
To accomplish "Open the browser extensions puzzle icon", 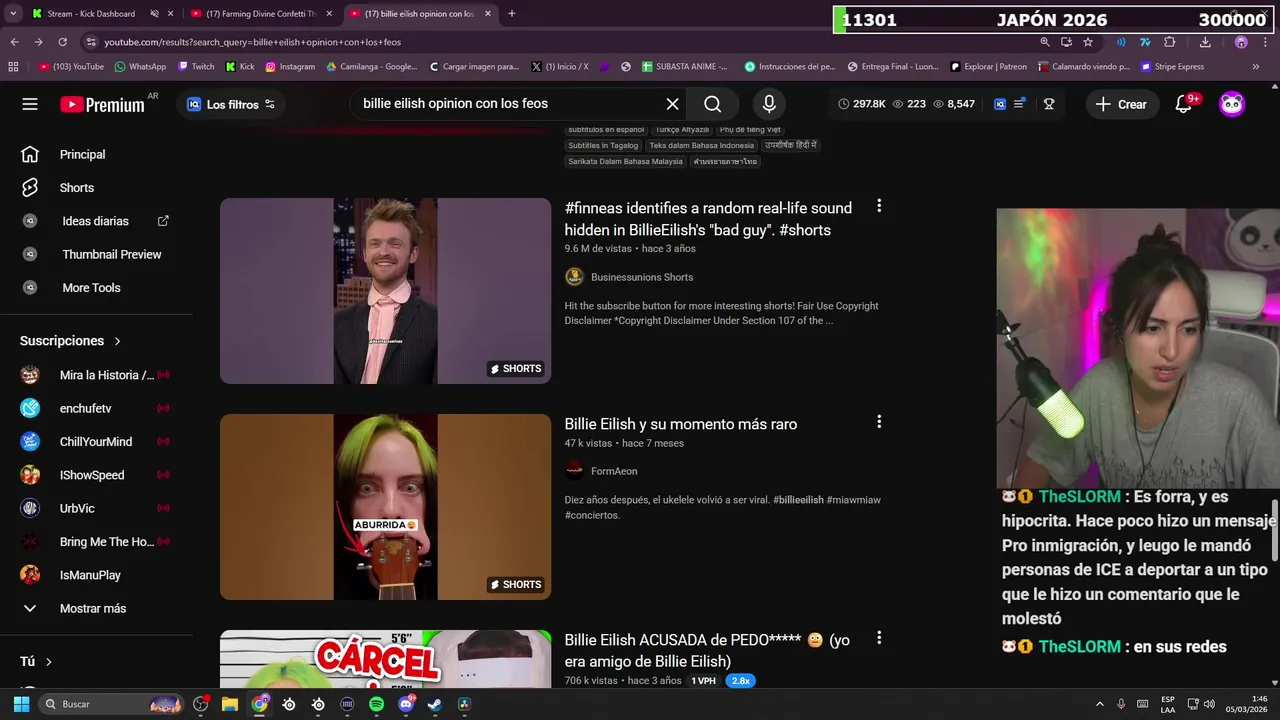I will pos(1170,42).
